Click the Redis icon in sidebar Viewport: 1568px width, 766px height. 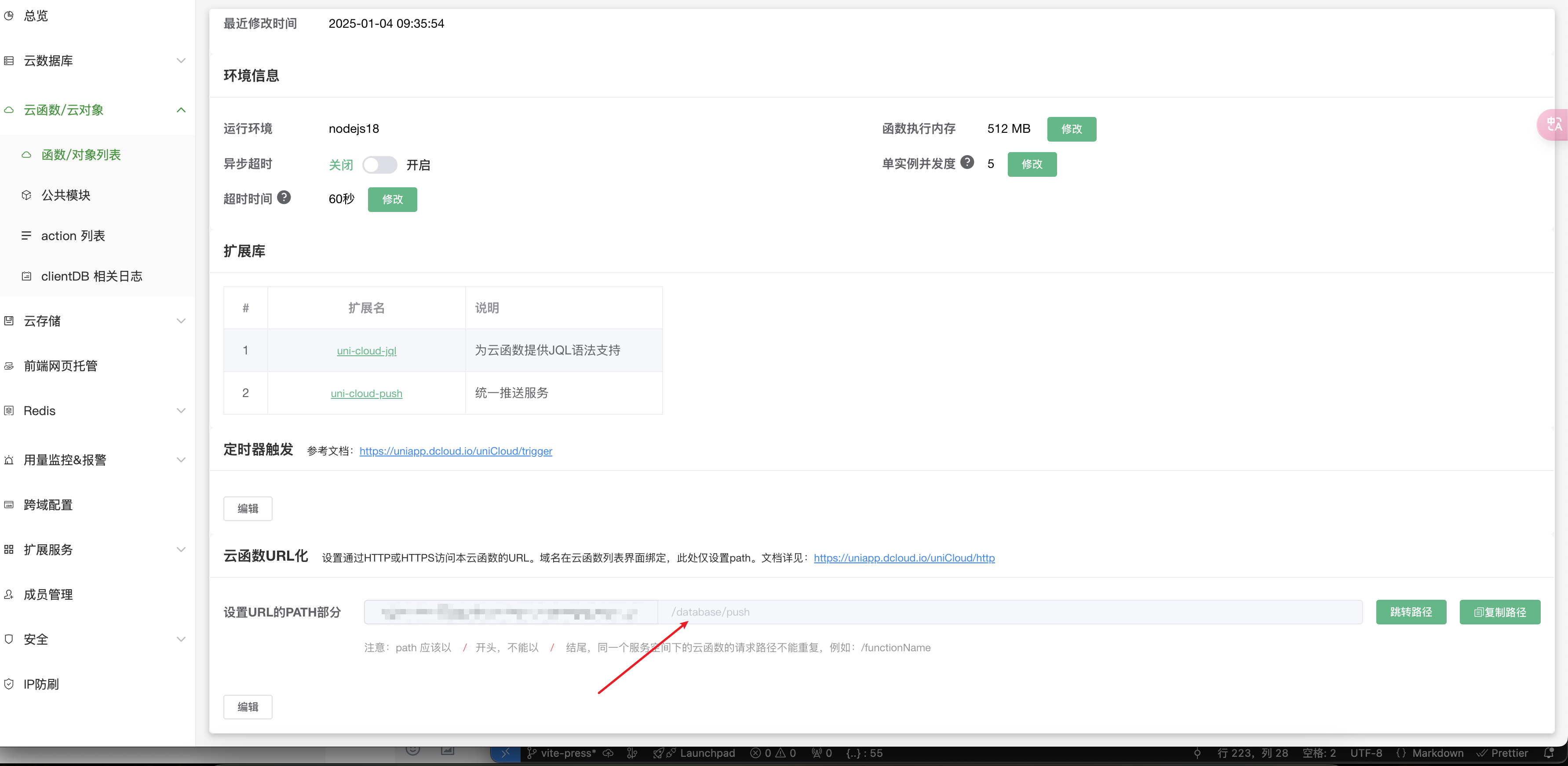pos(8,411)
